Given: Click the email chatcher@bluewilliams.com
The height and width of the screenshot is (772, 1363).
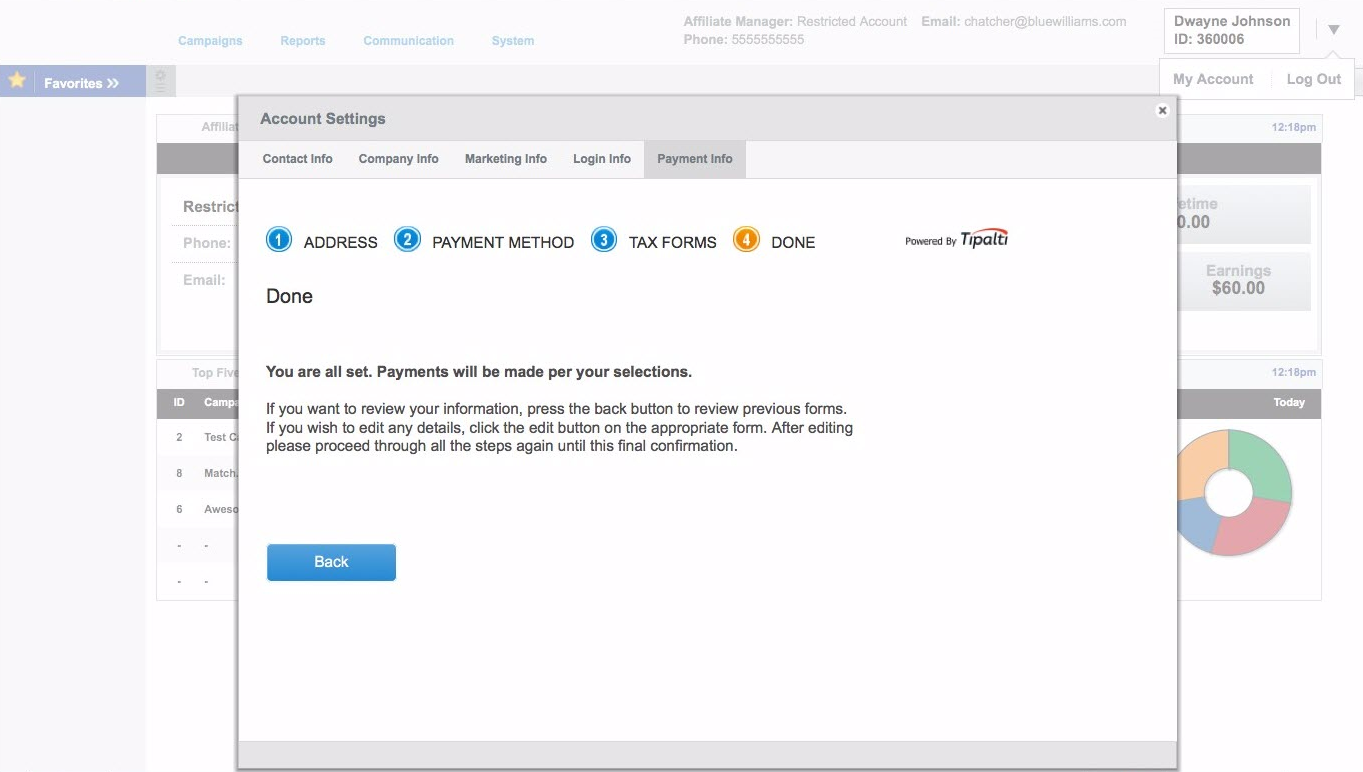Looking at the screenshot, I should pyautogui.click(x=1044, y=21).
